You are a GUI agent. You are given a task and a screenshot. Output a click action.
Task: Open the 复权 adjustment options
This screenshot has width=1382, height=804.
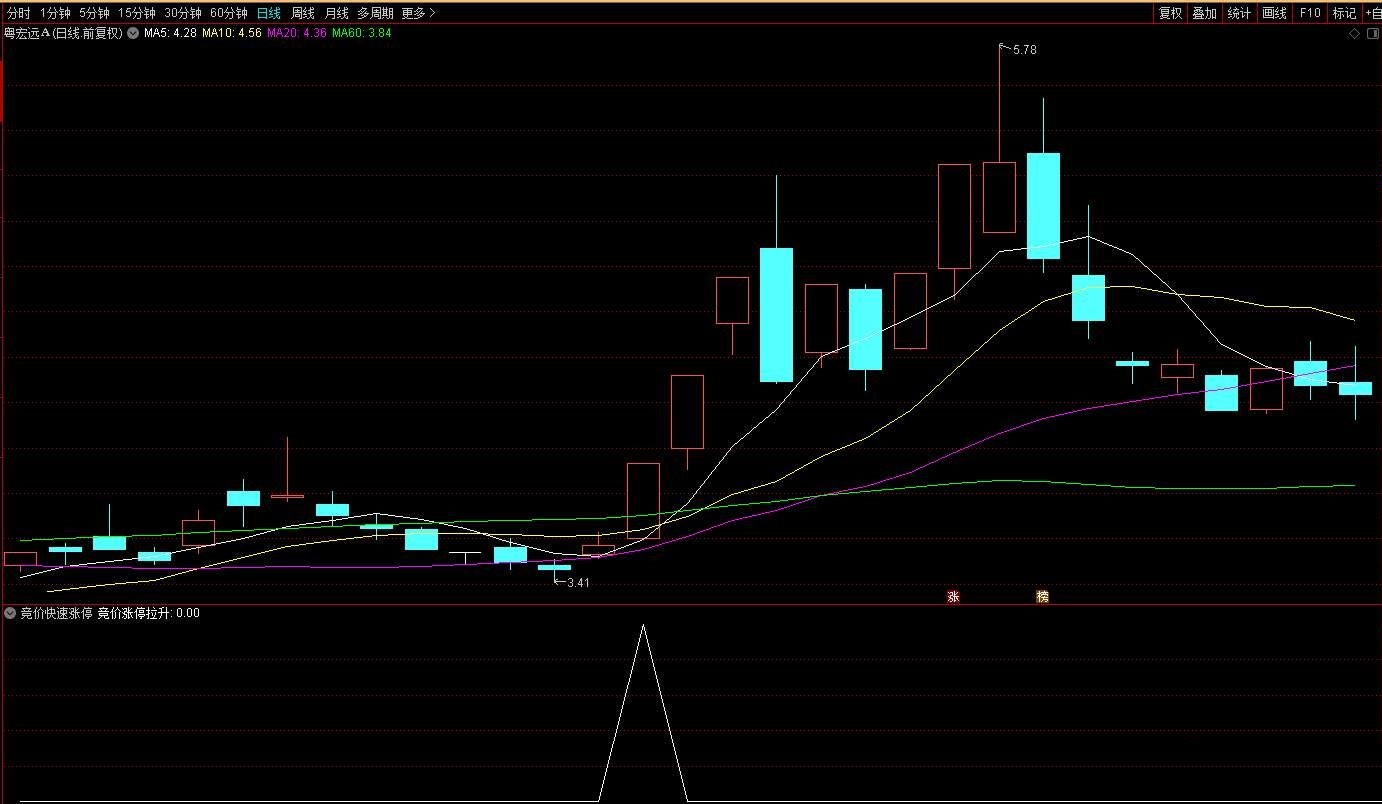point(1170,13)
